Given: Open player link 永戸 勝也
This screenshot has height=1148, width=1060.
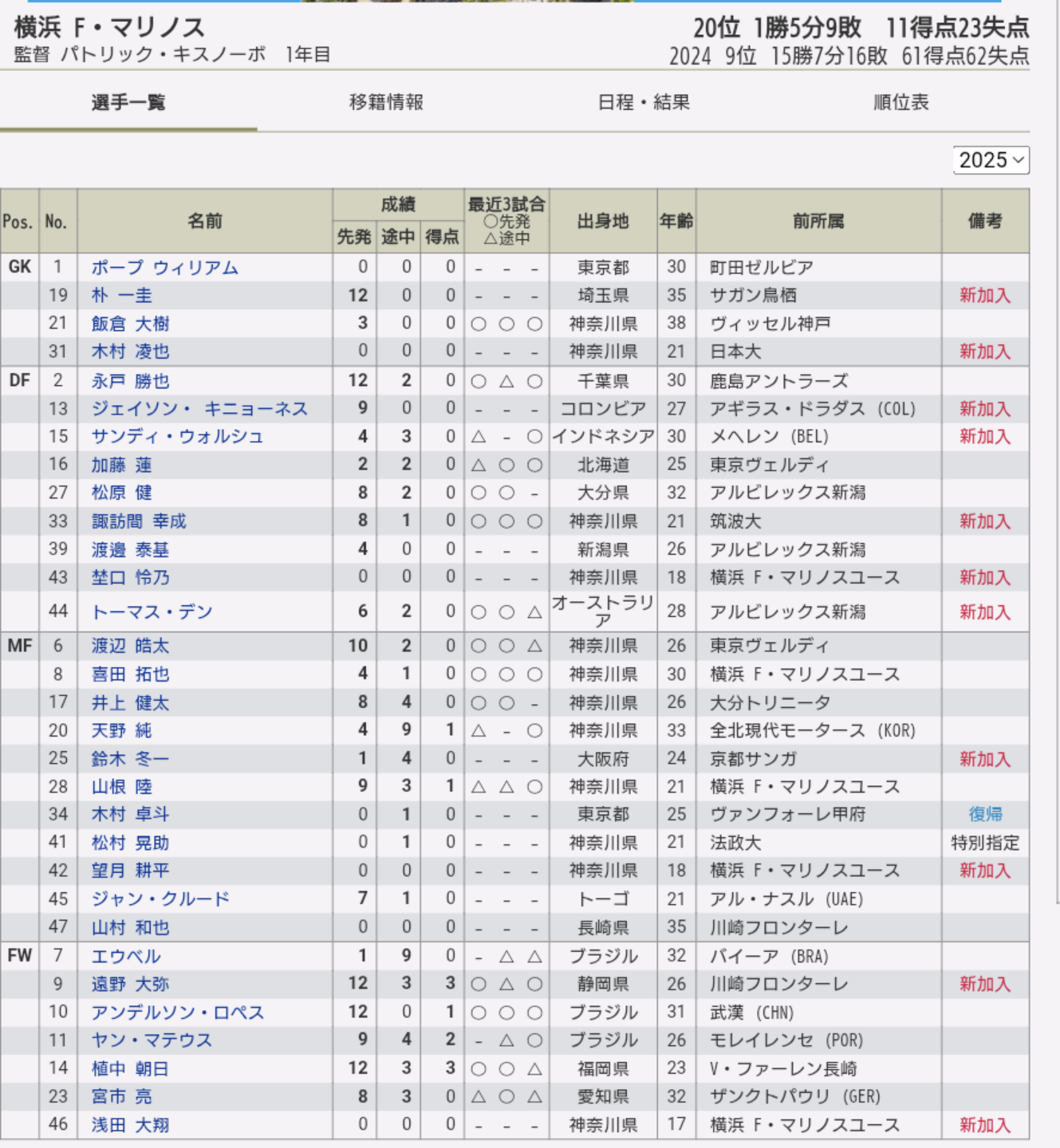Looking at the screenshot, I should 130,381.
